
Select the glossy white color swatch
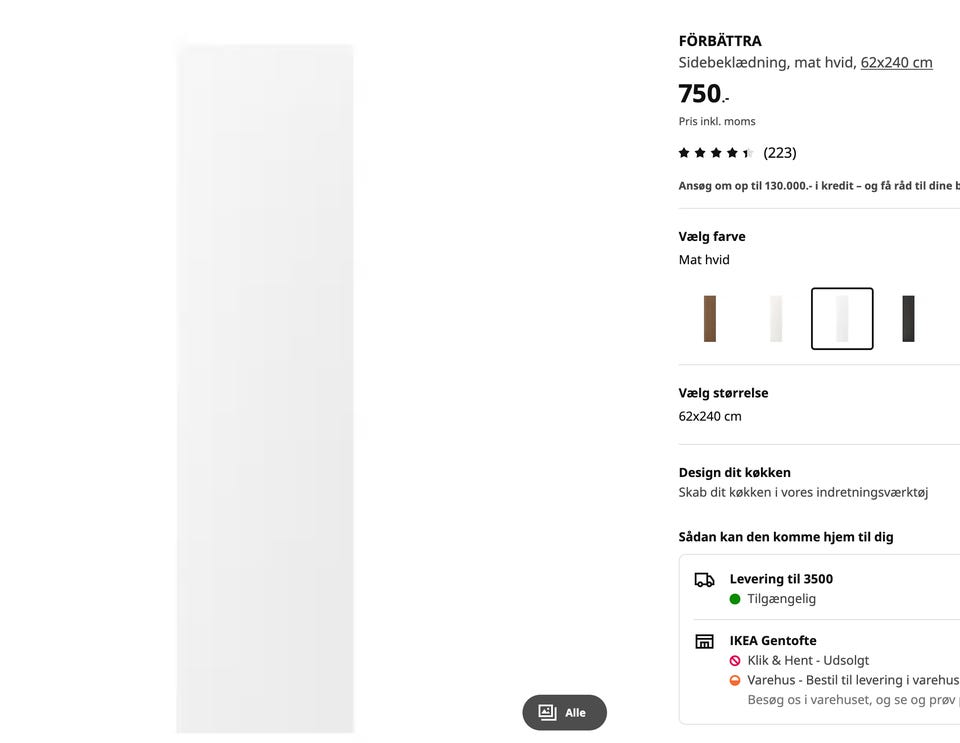click(x=776, y=319)
